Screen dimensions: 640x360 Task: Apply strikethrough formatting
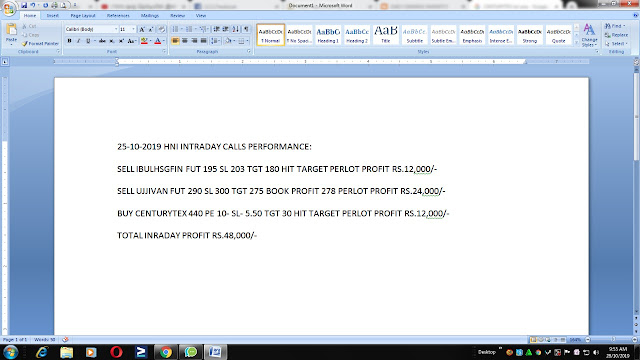(x=102, y=41)
